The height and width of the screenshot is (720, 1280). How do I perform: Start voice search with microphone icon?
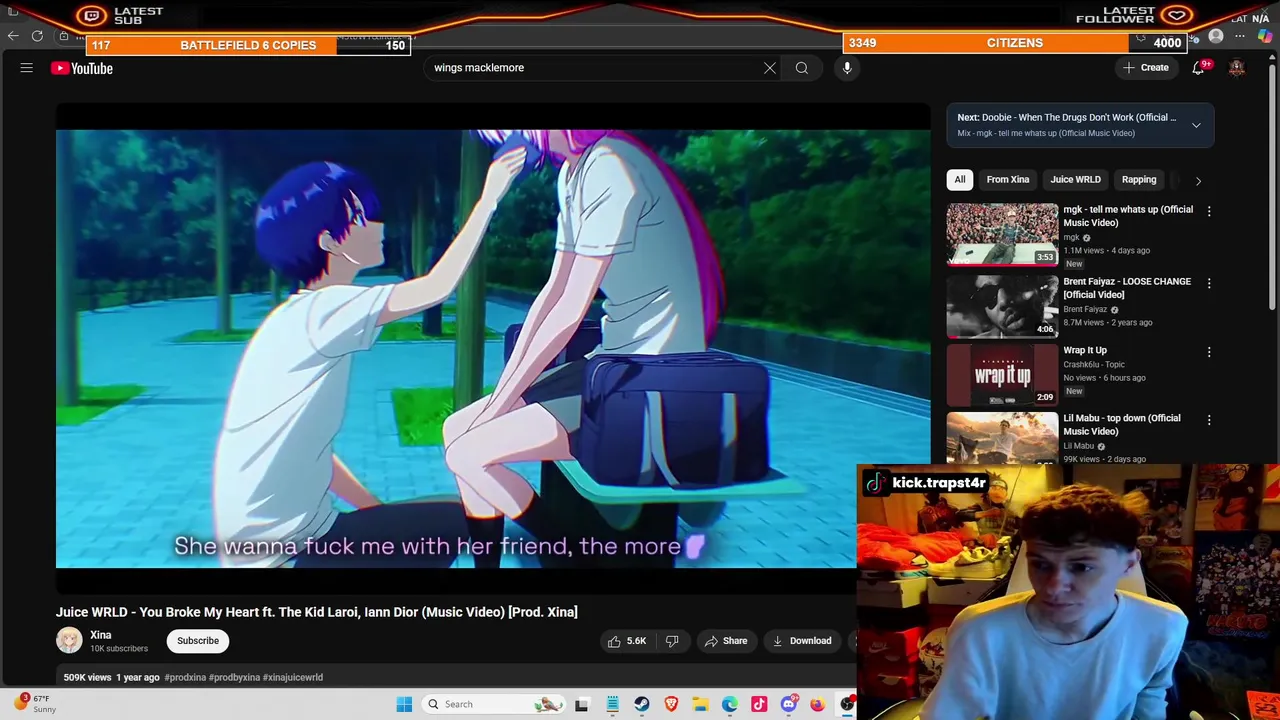tap(847, 68)
